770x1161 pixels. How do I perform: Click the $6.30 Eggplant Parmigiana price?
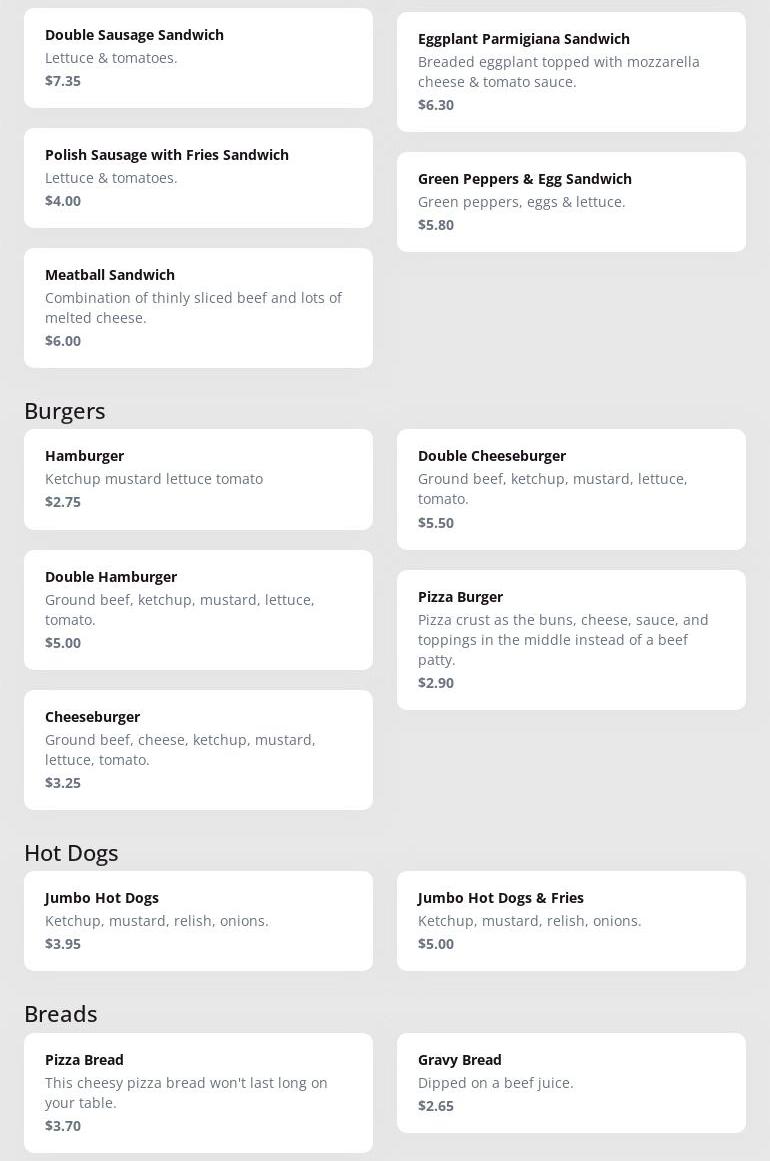pos(436,105)
